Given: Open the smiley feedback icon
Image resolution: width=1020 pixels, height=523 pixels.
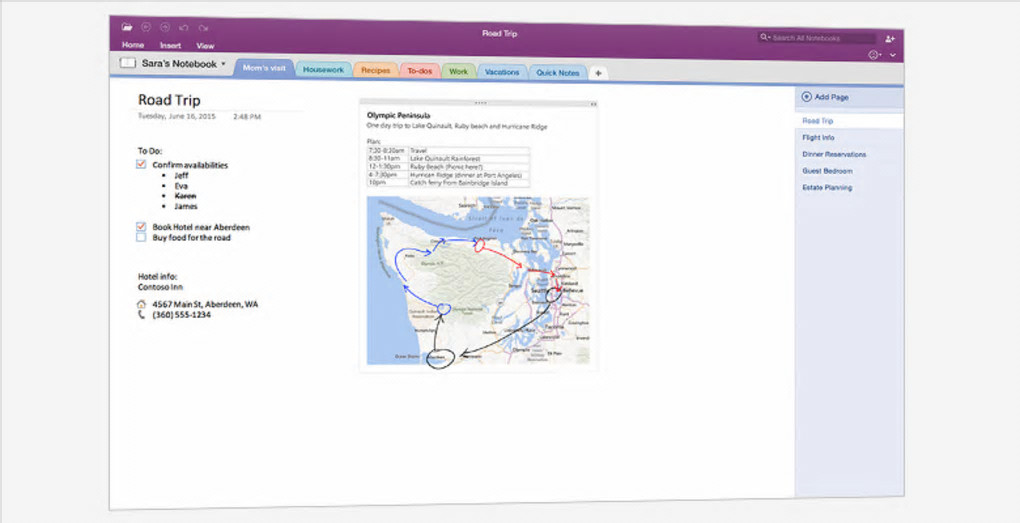Looking at the screenshot, I should click(874, 55).
